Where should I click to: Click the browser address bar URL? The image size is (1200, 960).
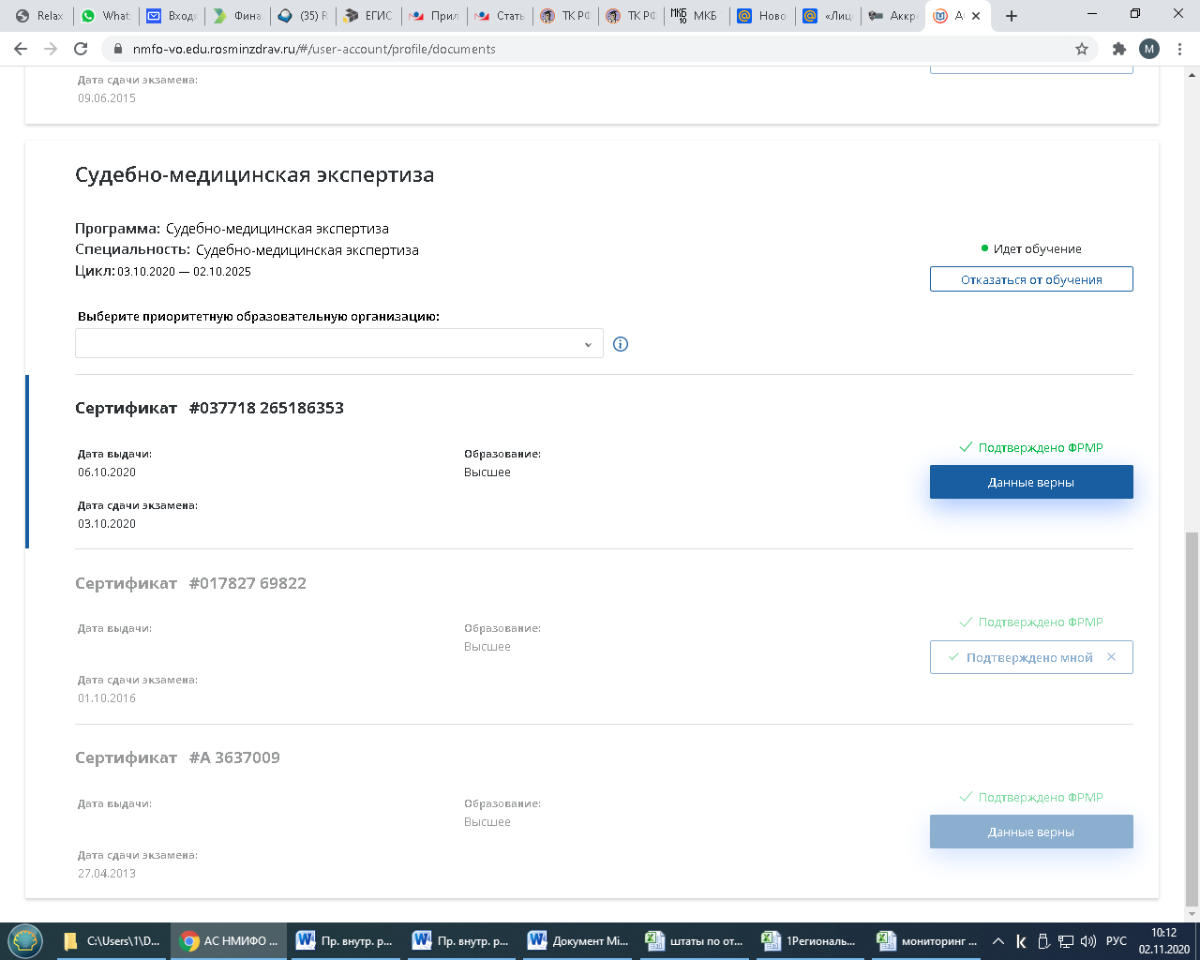[313, 49]
